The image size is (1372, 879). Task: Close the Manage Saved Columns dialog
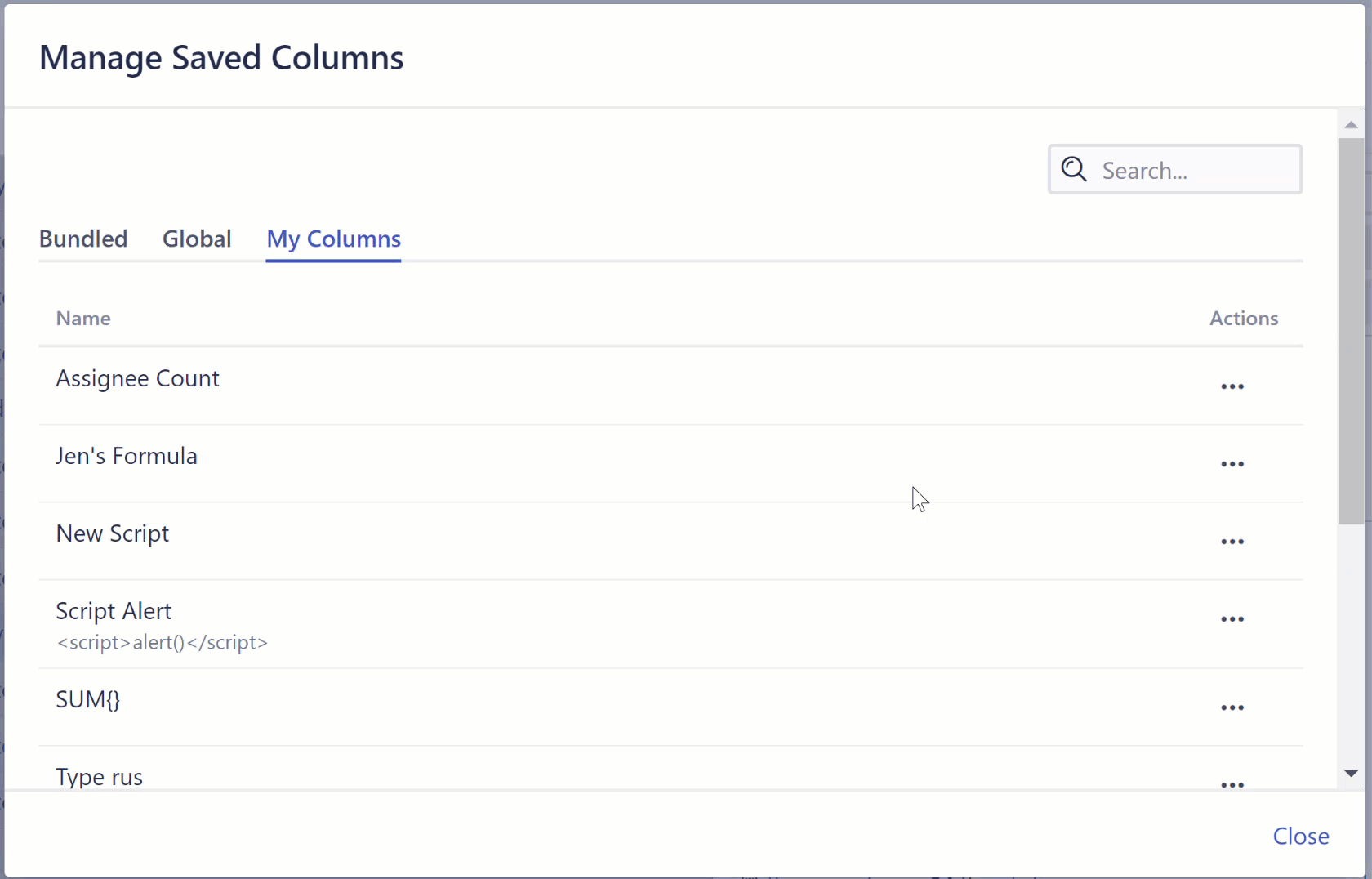pos(1301,836)
